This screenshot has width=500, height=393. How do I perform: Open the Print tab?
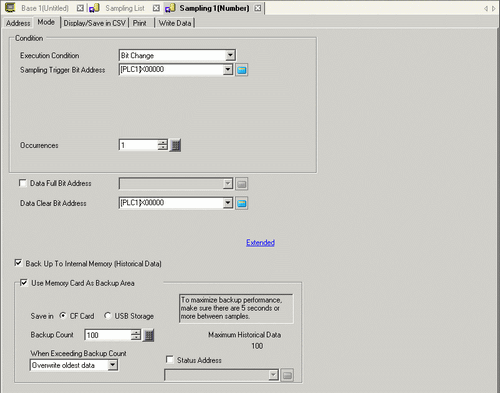click(140, 23)
